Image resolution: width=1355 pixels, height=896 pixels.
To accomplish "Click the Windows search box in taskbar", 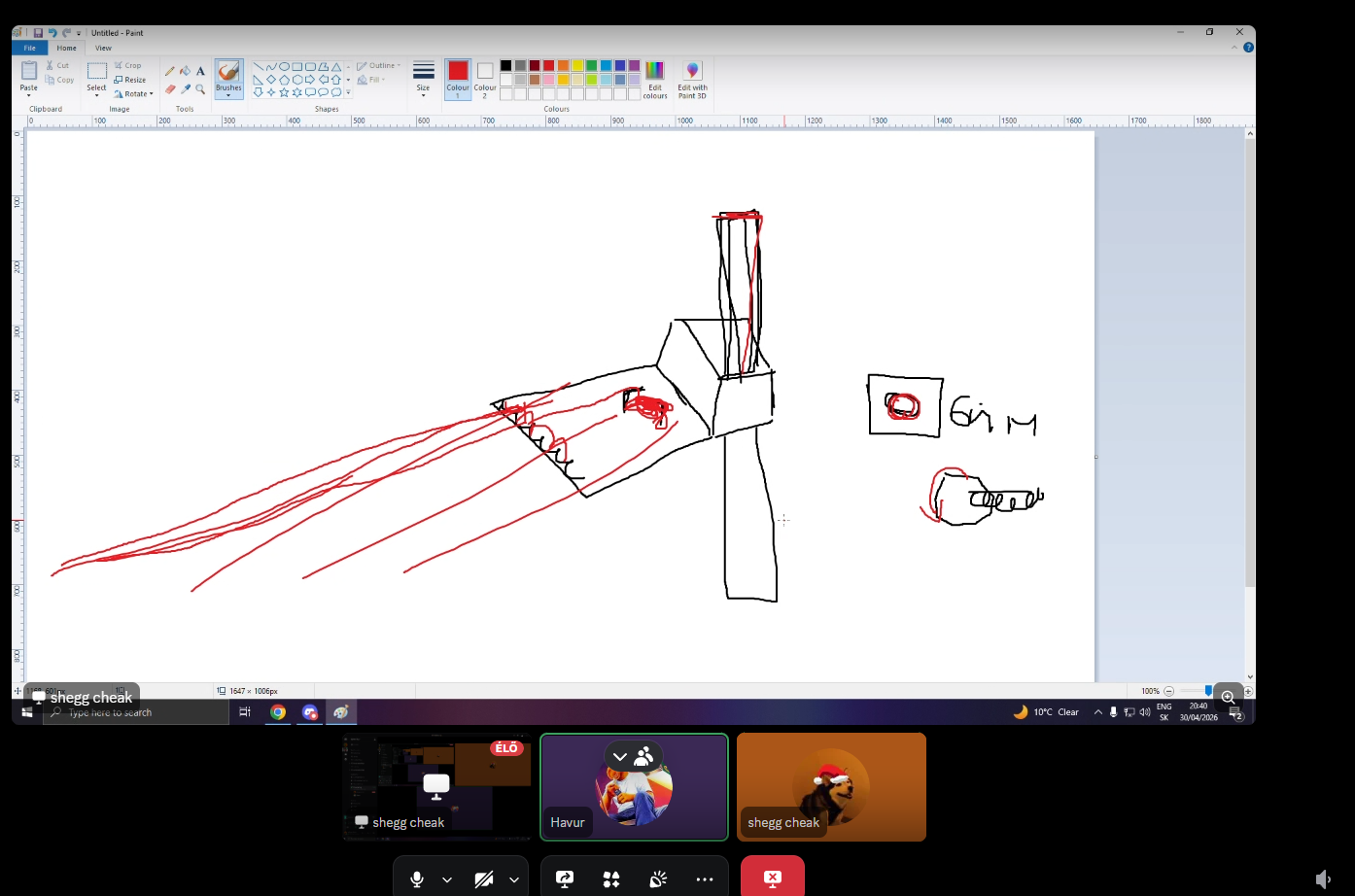I will click(x=136, y=712).
